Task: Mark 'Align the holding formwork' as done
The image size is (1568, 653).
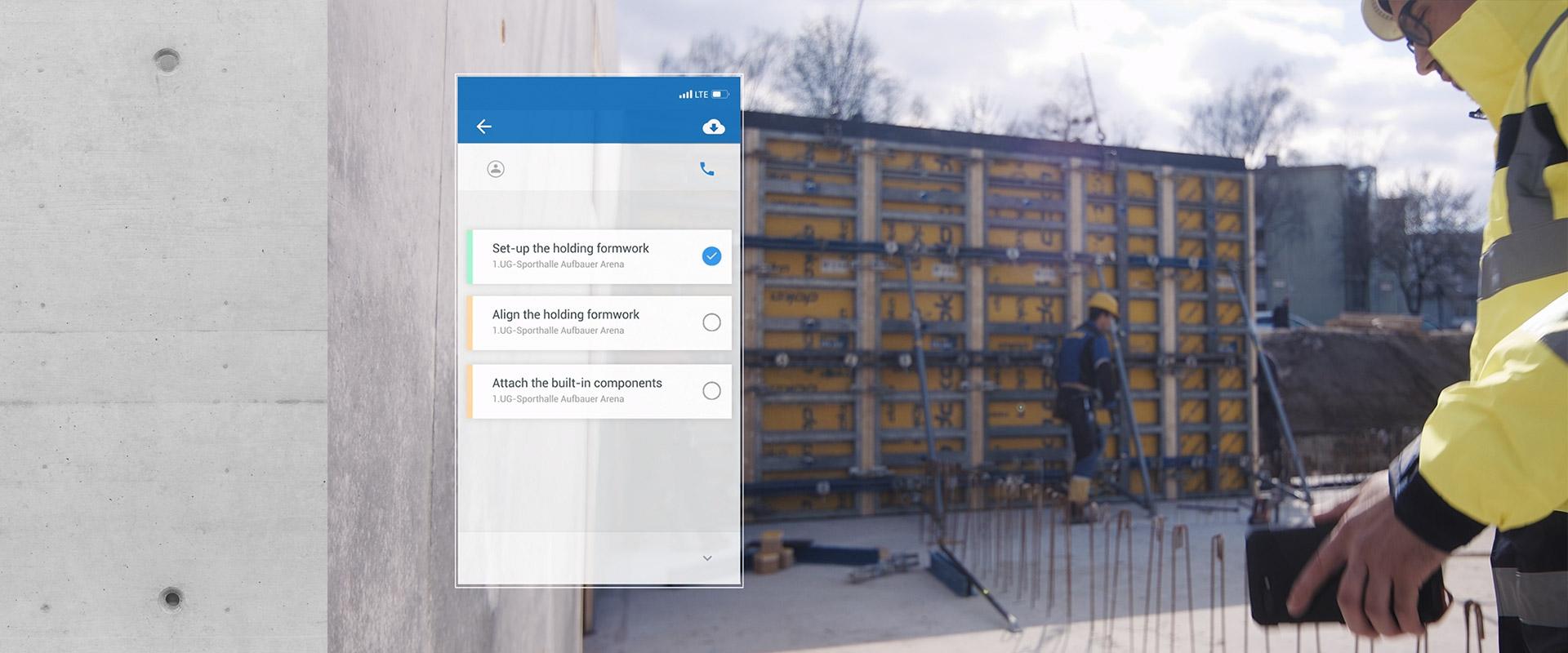Action: click(x=711, y=322)
